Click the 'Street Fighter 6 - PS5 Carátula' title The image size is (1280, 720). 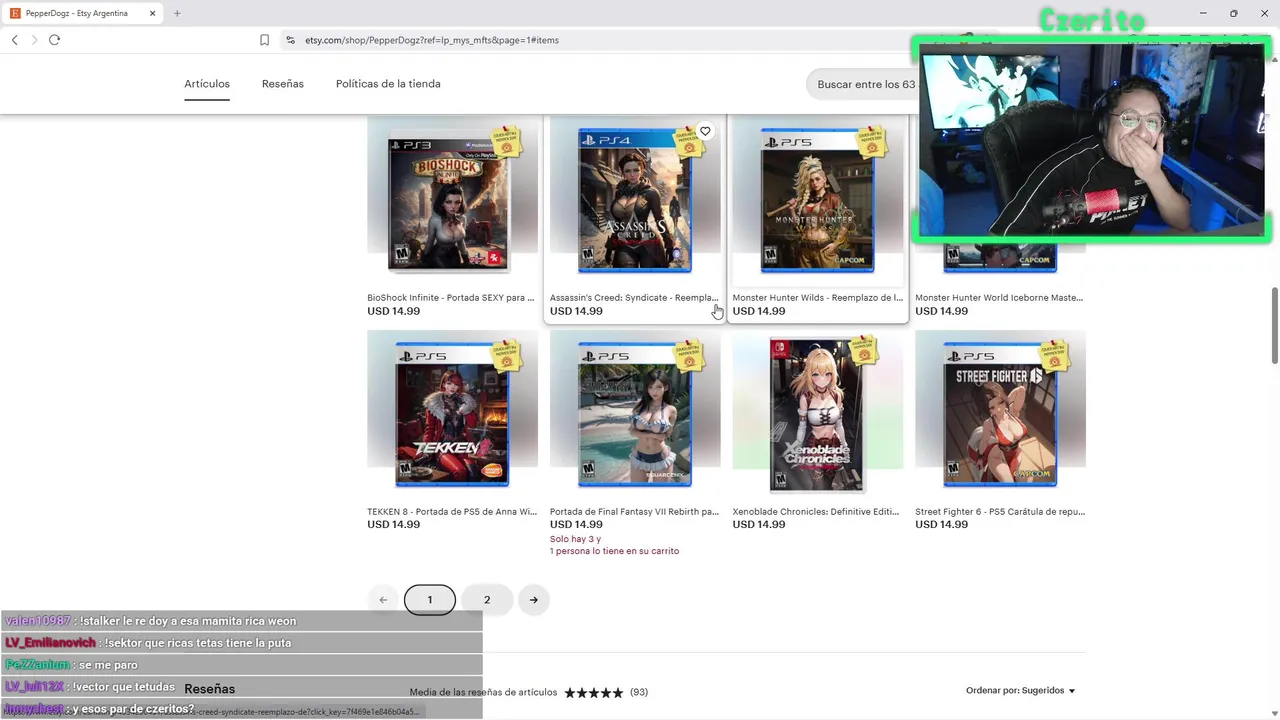pos(1000,511)
